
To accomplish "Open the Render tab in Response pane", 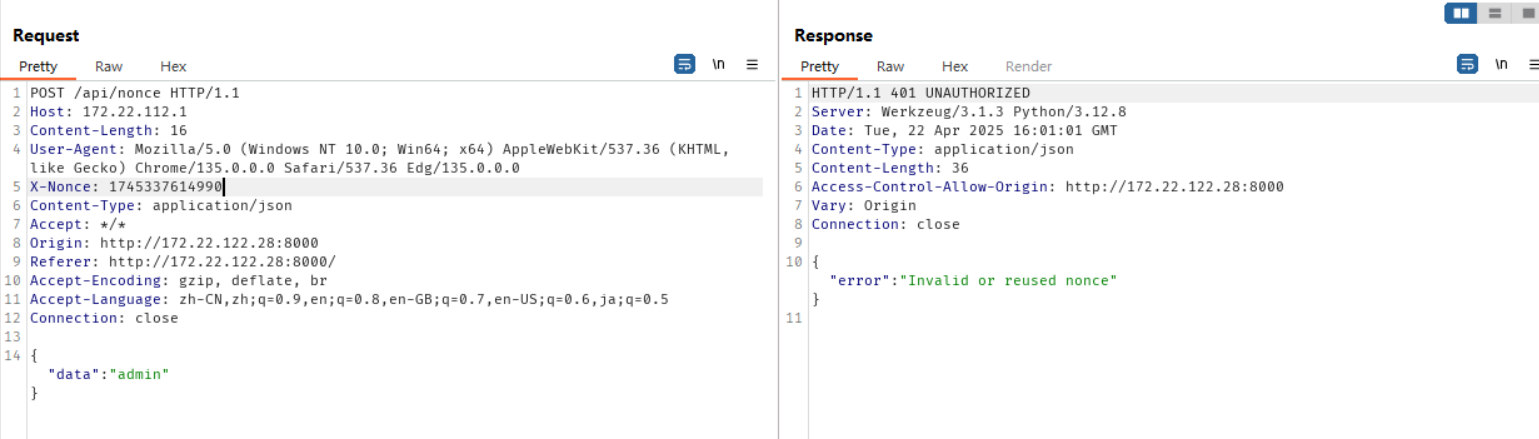I will pyautogui.click(x=1028, y=66).
